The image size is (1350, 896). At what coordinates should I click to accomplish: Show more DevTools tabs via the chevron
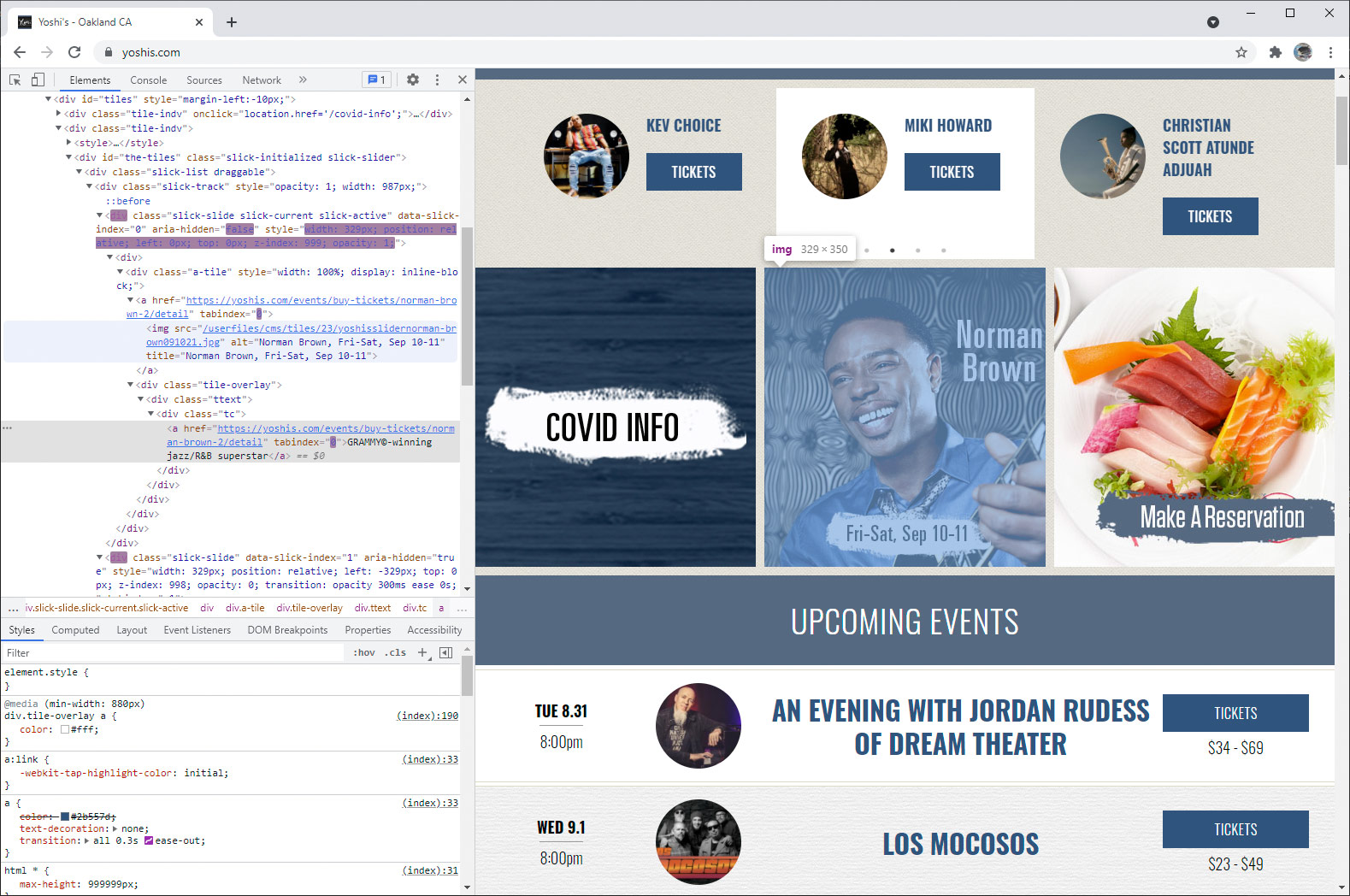[303, 80]
